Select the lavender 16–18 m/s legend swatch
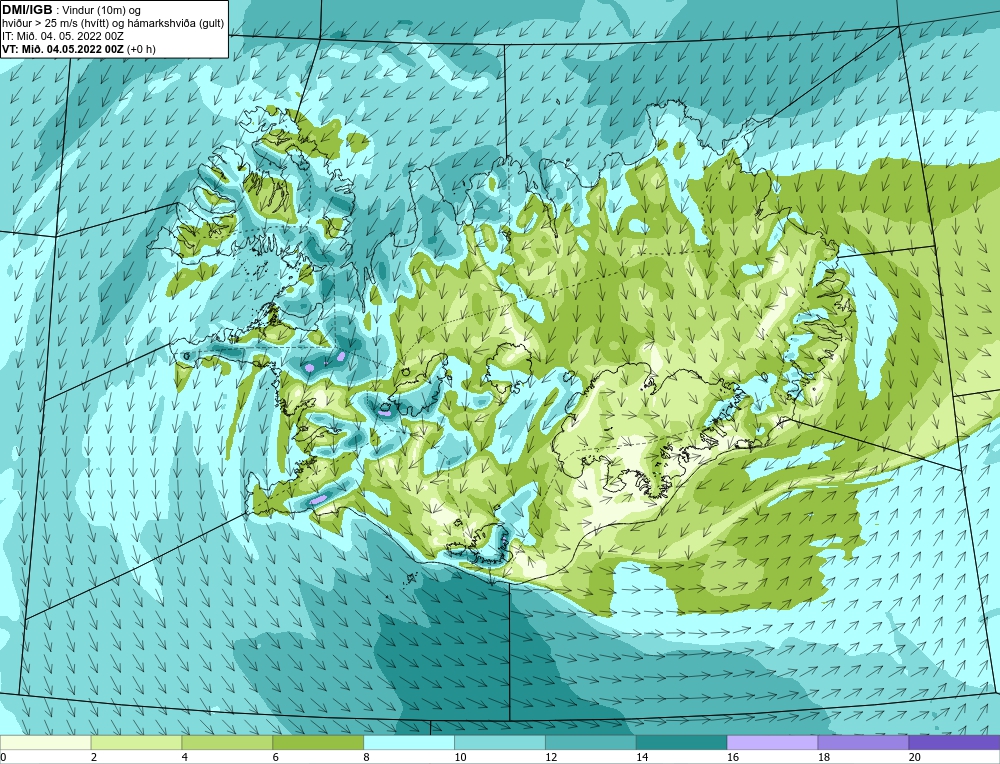Image resolution: width=1000 pixels, height=764 pixels. tap(772, 742)
